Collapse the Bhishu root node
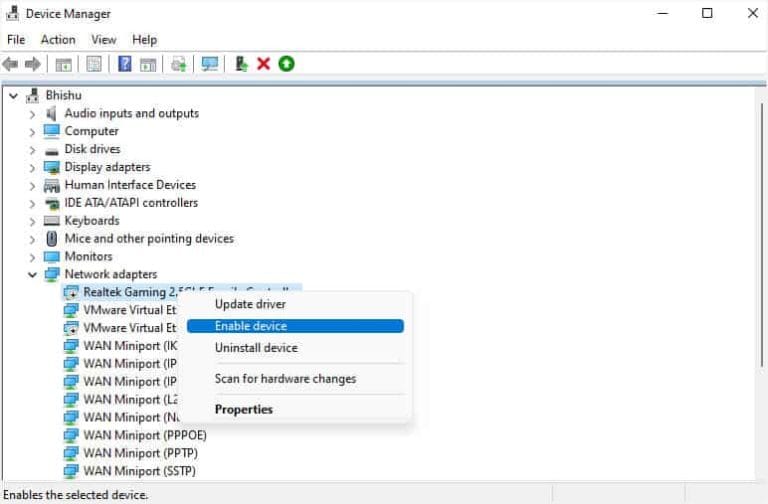Viewport: 768px width, 504px height. tap(13, 96)
